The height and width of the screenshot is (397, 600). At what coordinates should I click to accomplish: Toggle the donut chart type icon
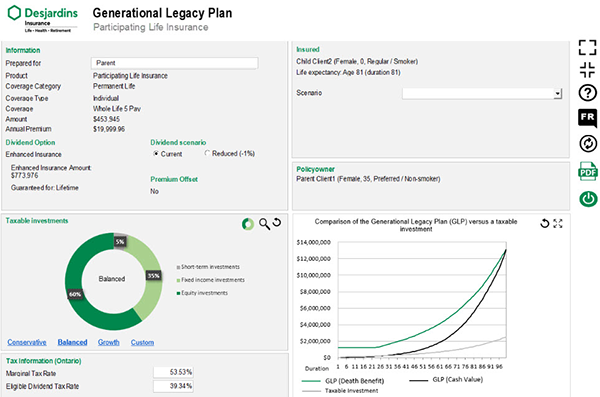pyautogui.click(x=248, y=224)
